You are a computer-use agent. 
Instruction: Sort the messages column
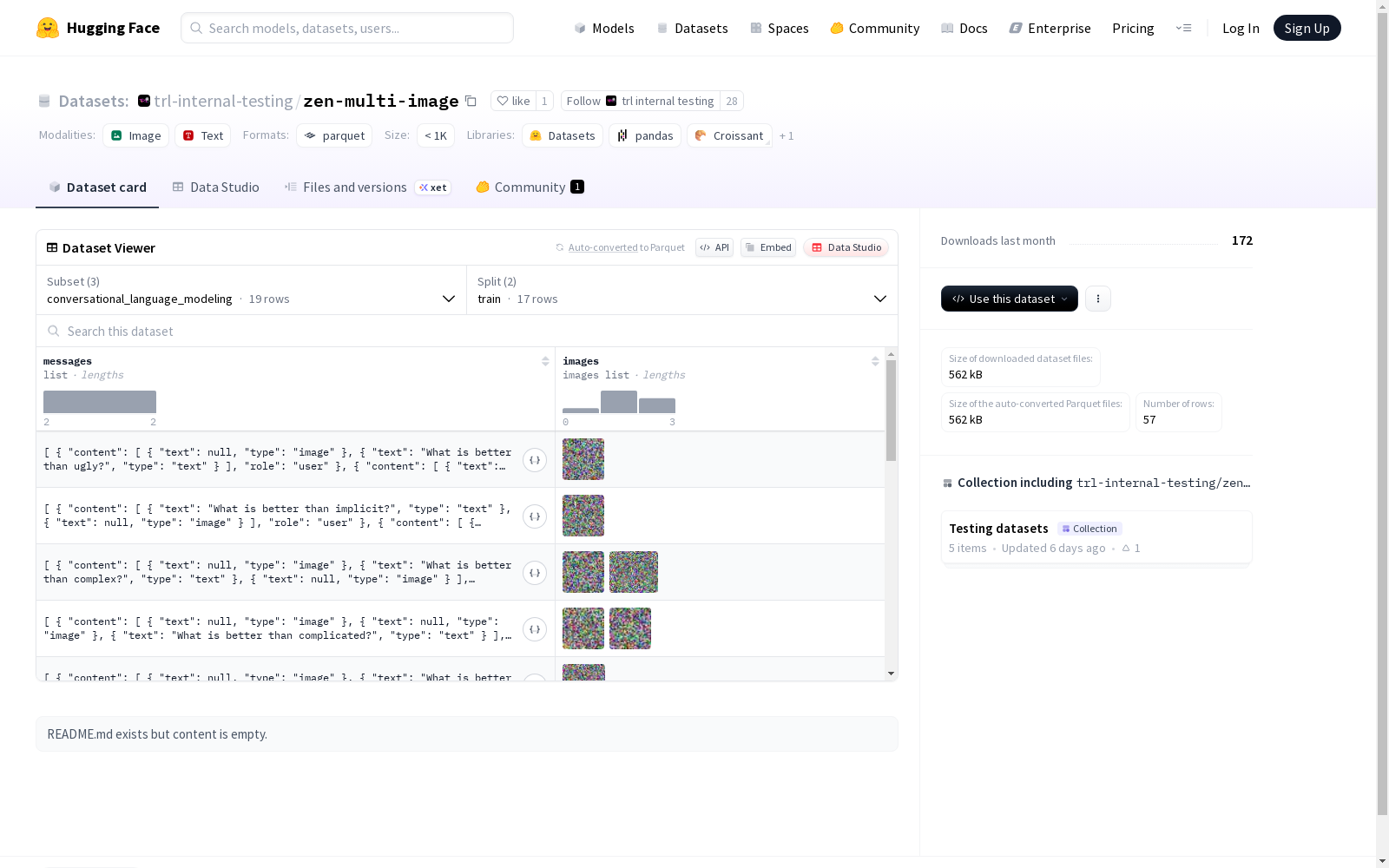545,361
